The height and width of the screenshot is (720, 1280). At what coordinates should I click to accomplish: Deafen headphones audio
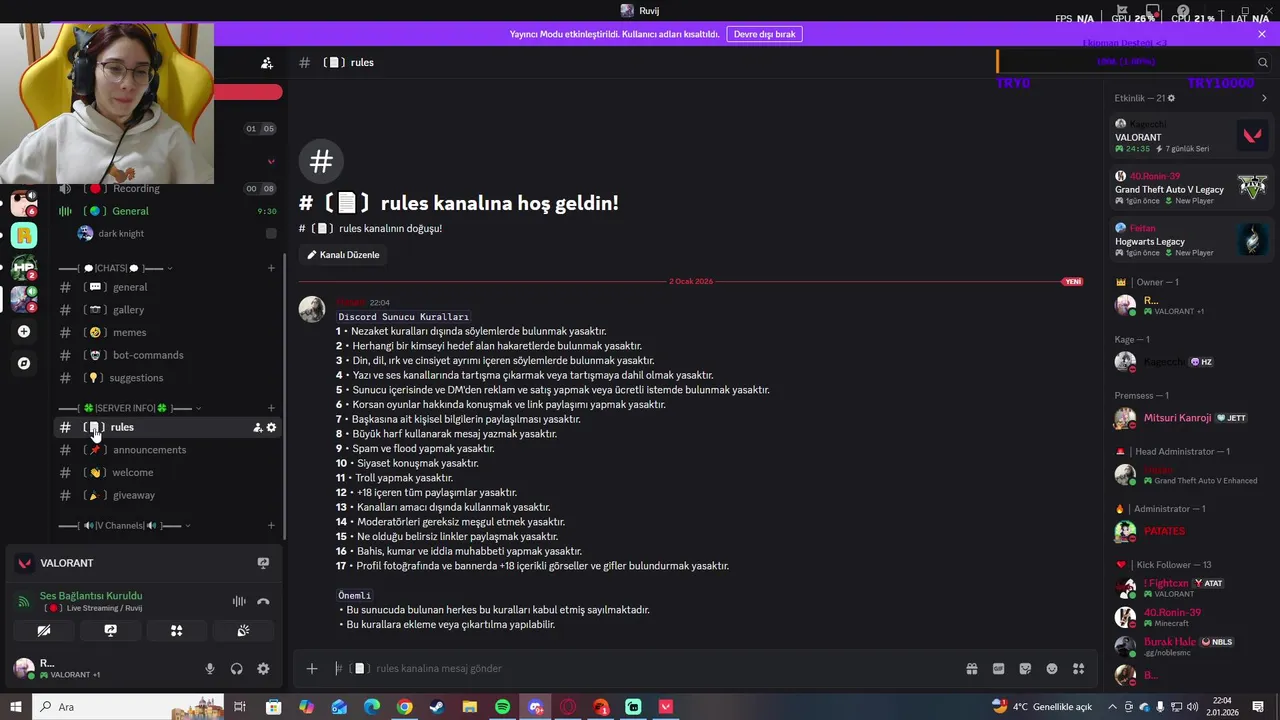coord(237,669)
